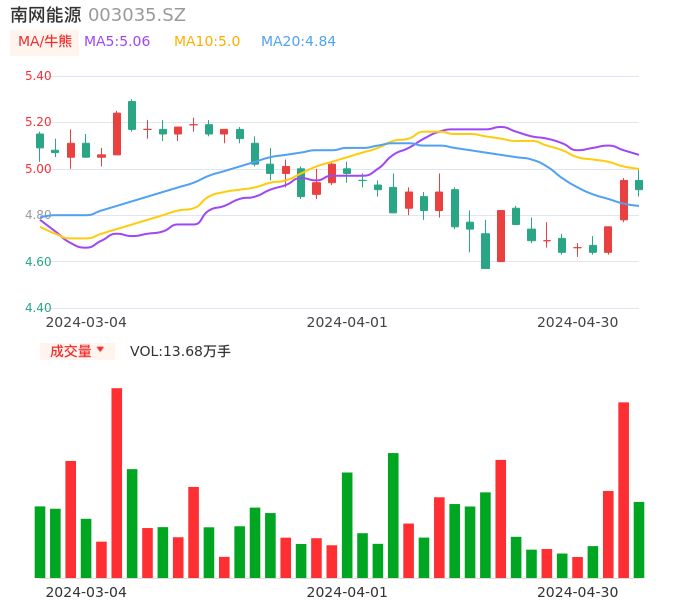Screen dimensions: 686x606
Task: Click the last green volume bar on the right
Action: point(639,540)
